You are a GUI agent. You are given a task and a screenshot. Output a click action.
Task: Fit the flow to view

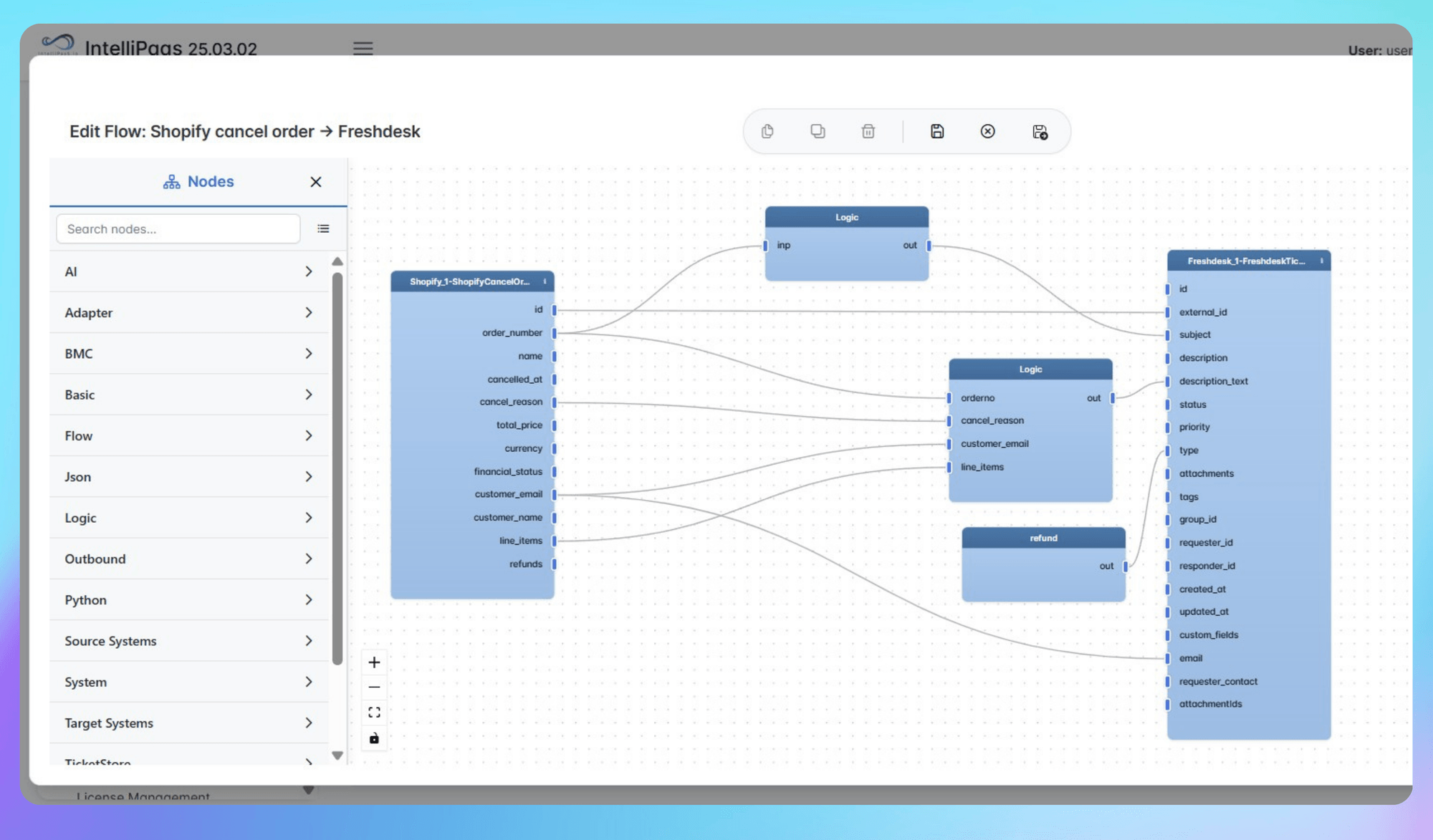373,712
